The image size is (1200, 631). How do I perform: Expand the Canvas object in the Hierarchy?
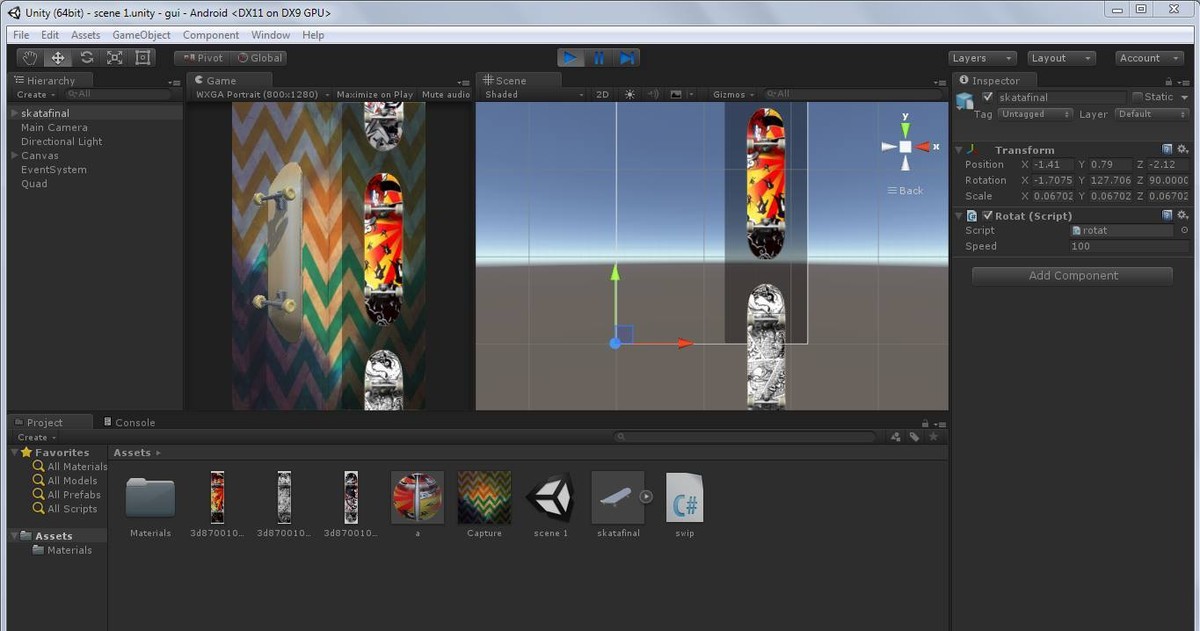point(14,156)
